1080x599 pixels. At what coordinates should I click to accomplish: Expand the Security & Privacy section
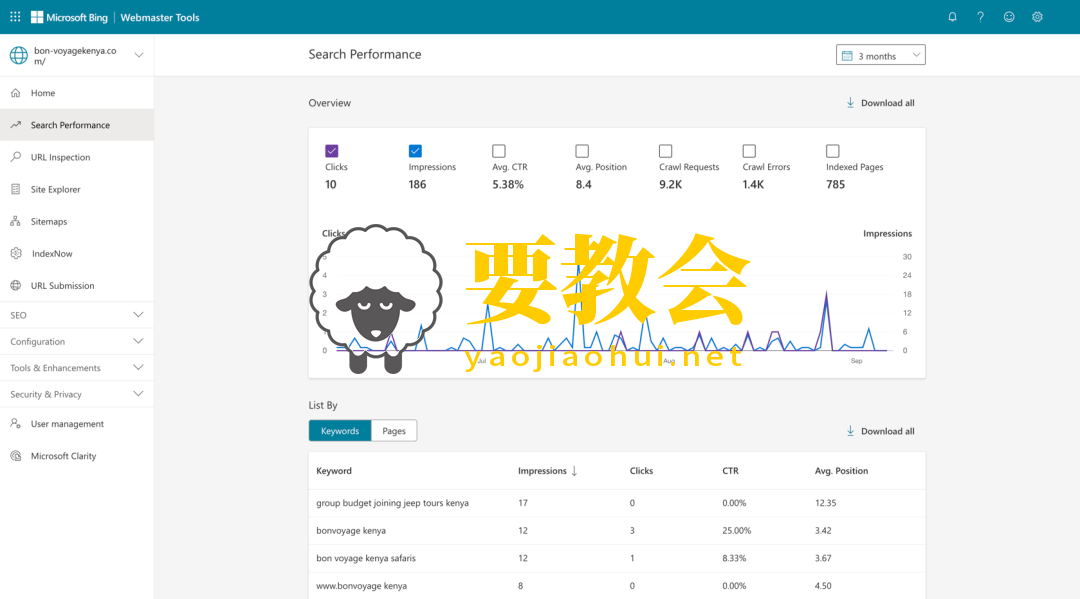click(x=76, y=394)
